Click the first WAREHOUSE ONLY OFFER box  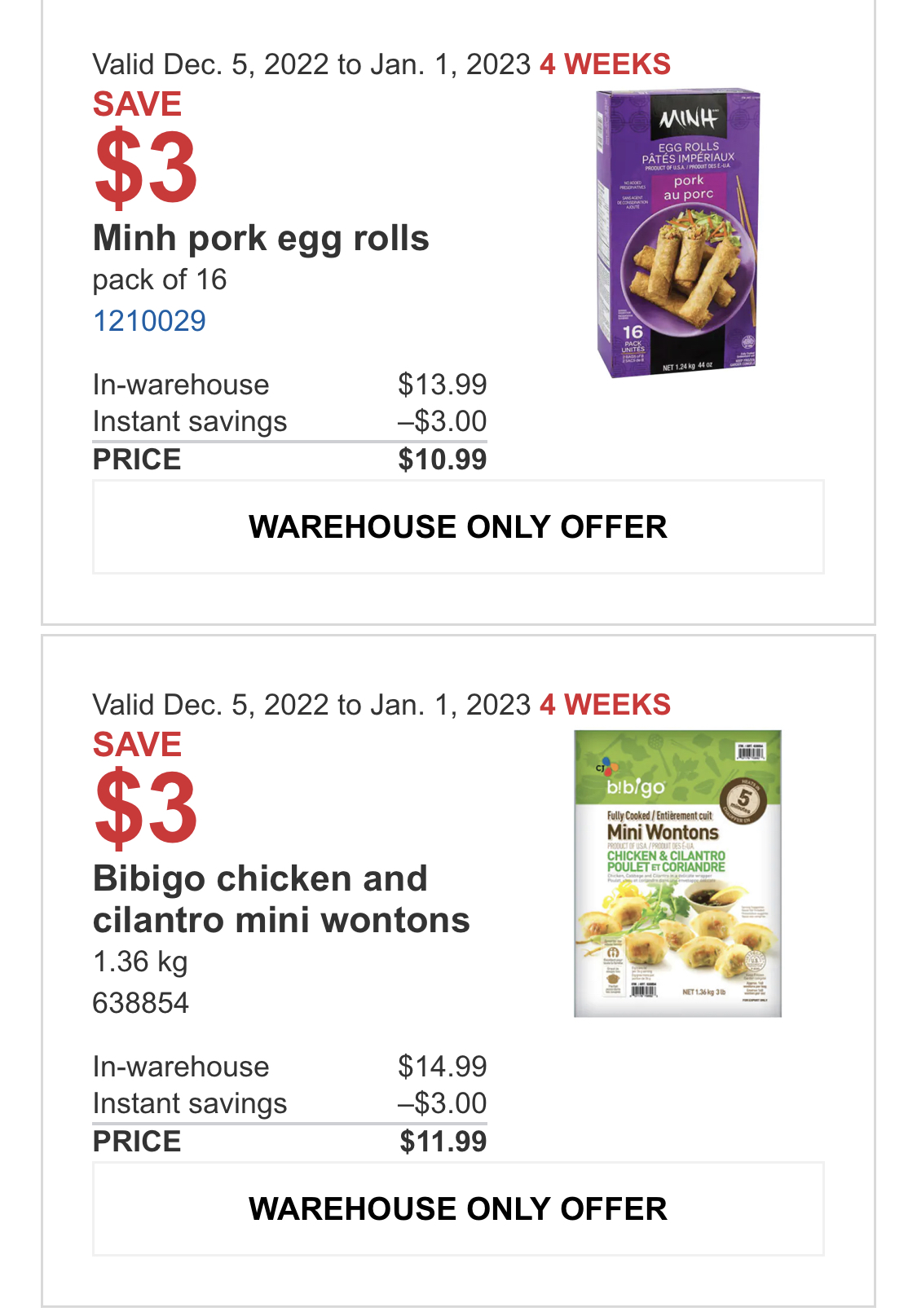point(458,527)
